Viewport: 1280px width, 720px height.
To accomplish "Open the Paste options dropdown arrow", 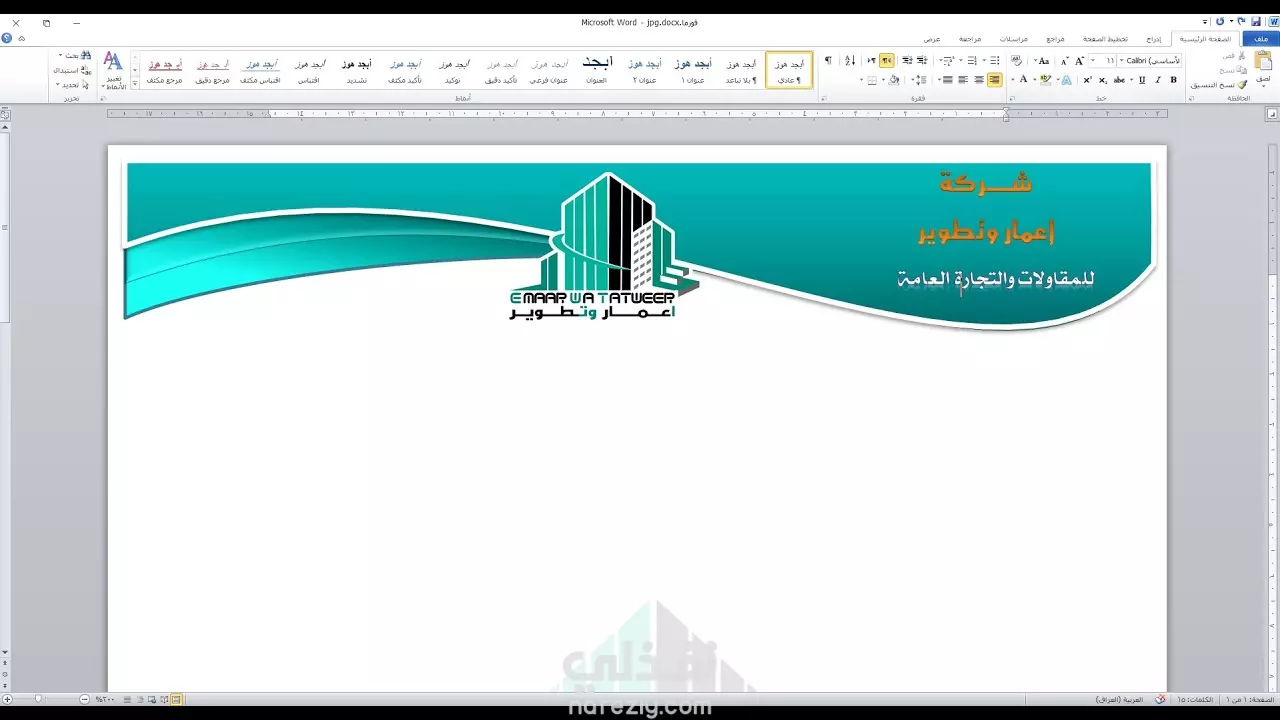I will (x=1263, y=87).
